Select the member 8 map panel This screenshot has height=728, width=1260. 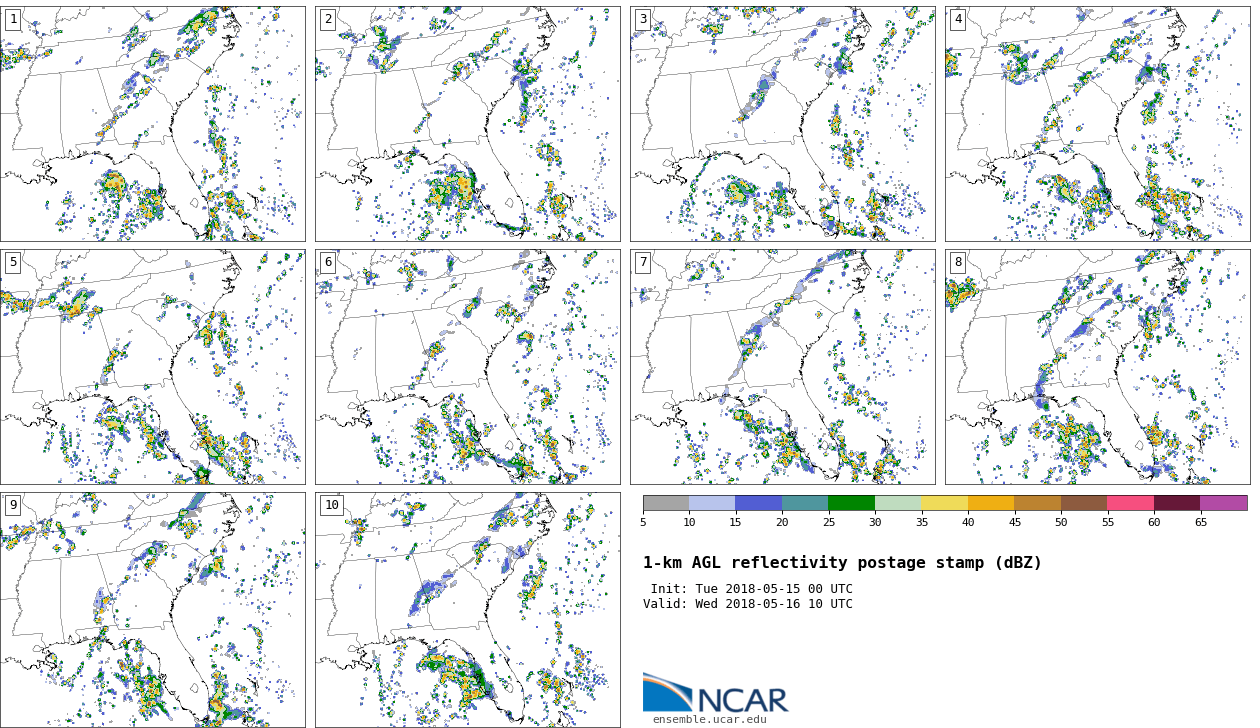[x=1098, y=367]
